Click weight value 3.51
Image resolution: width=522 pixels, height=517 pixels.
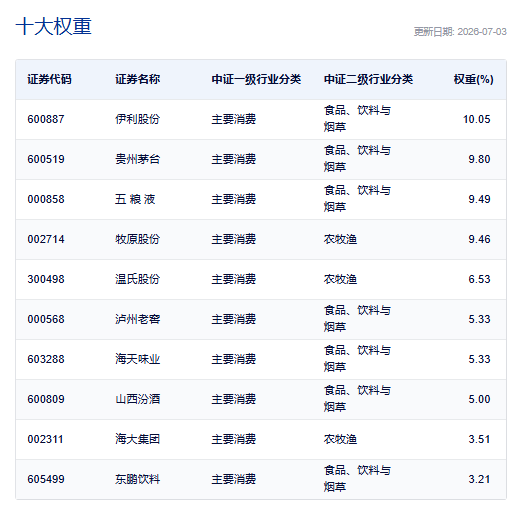479,439
